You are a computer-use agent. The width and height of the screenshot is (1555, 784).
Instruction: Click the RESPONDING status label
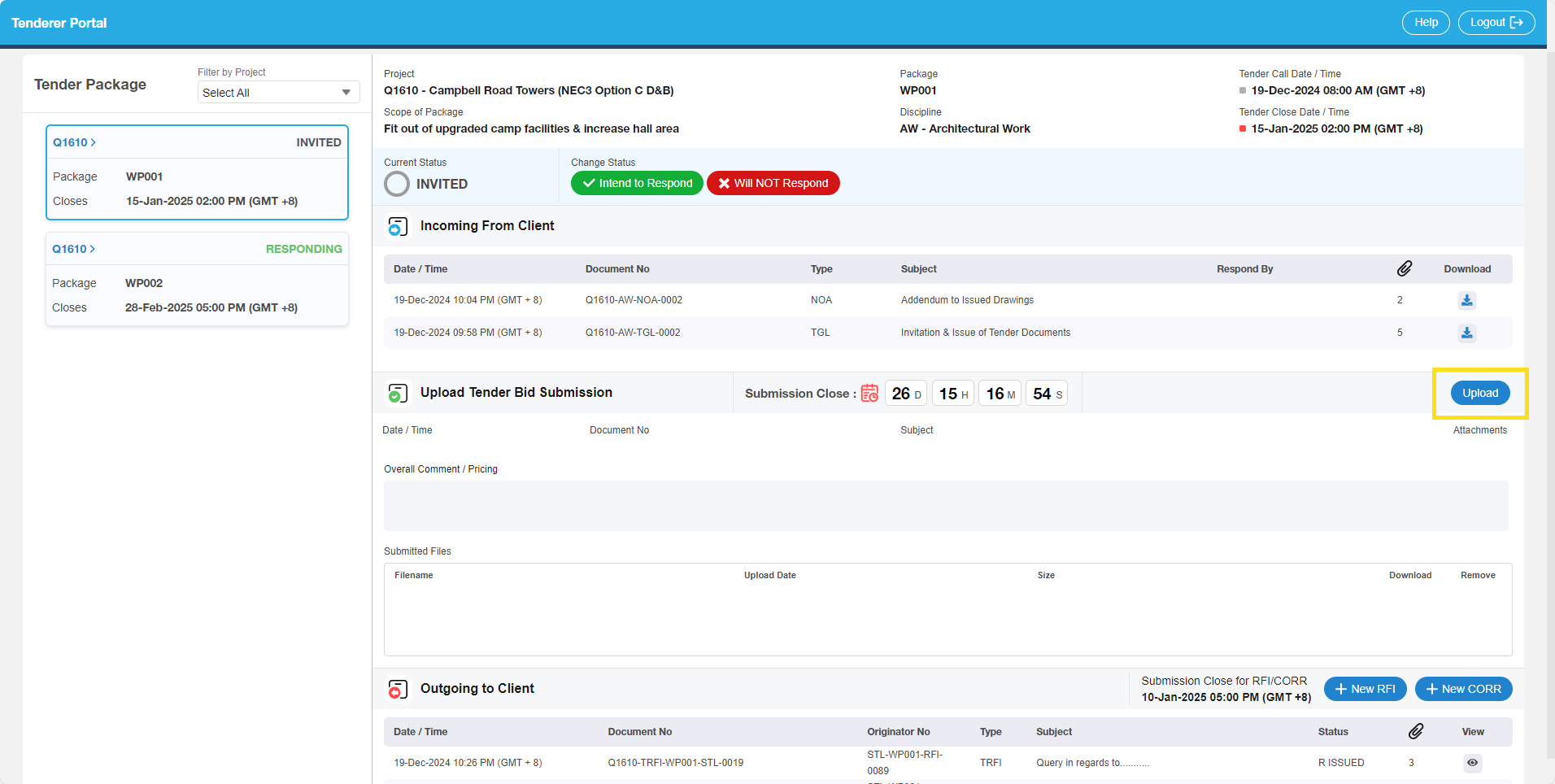click(303, 249)
